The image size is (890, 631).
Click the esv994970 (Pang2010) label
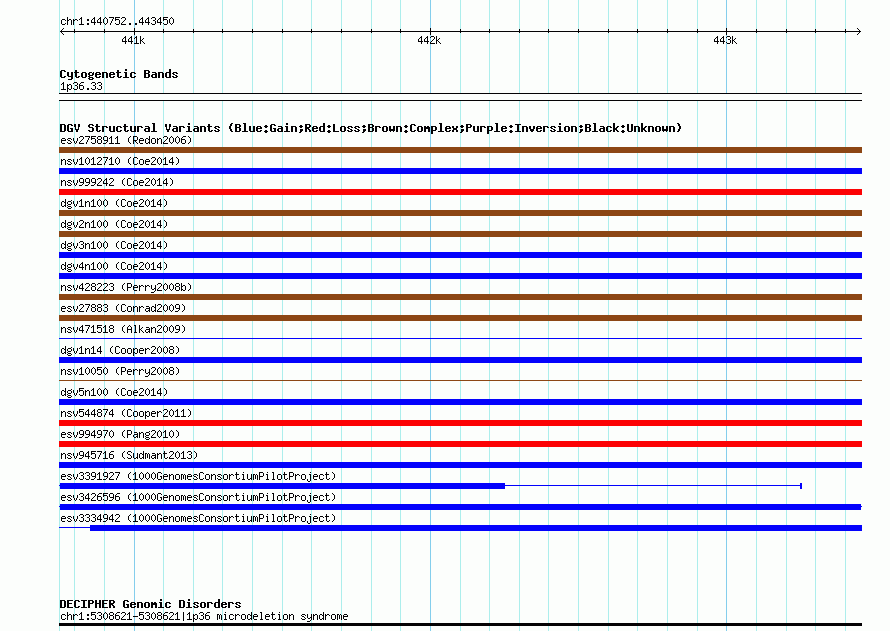click(x=120, y=434)
